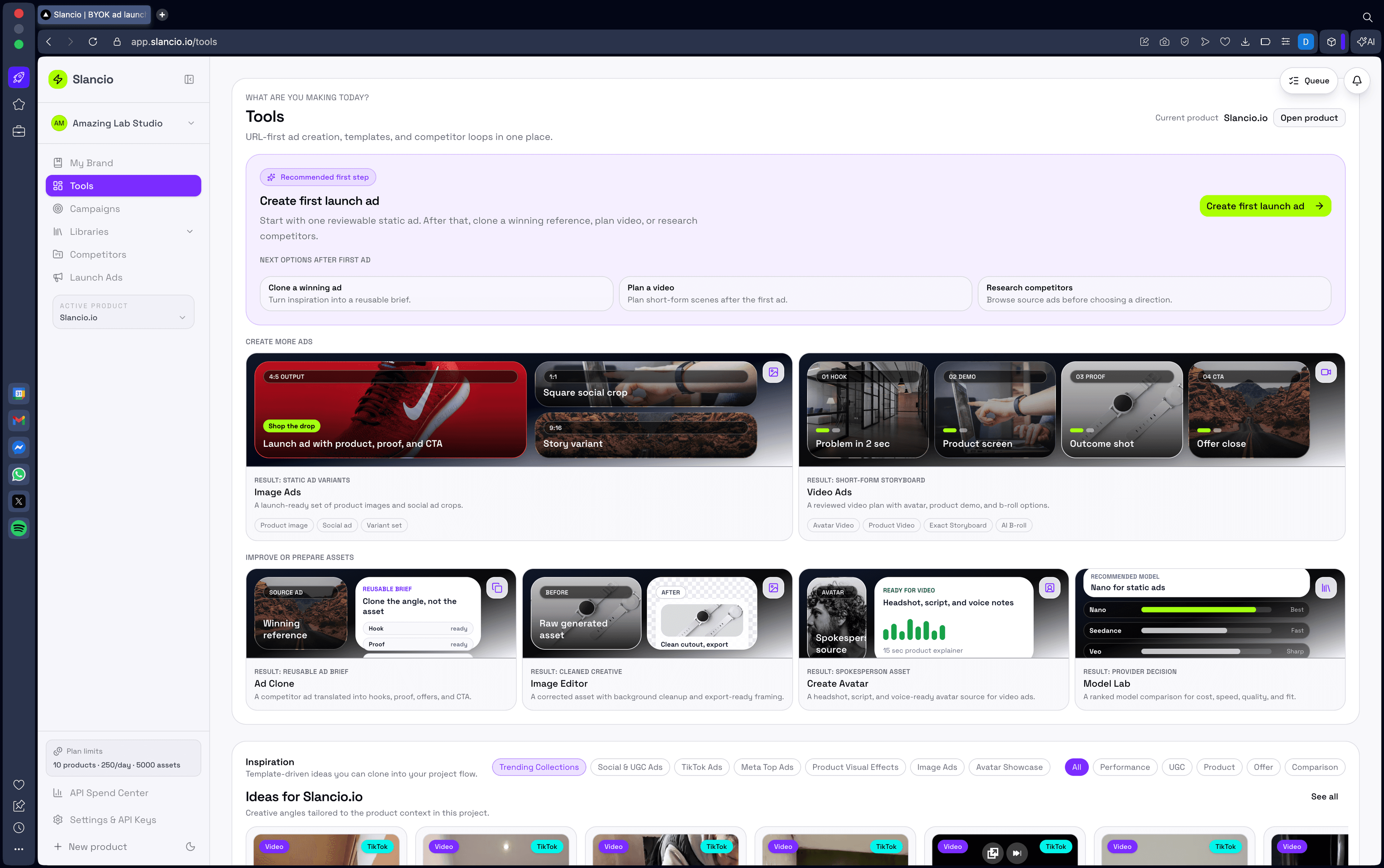Click the Video Ads card camera icon
Screen dimensions: 1384x868
tap(1326, 372)
